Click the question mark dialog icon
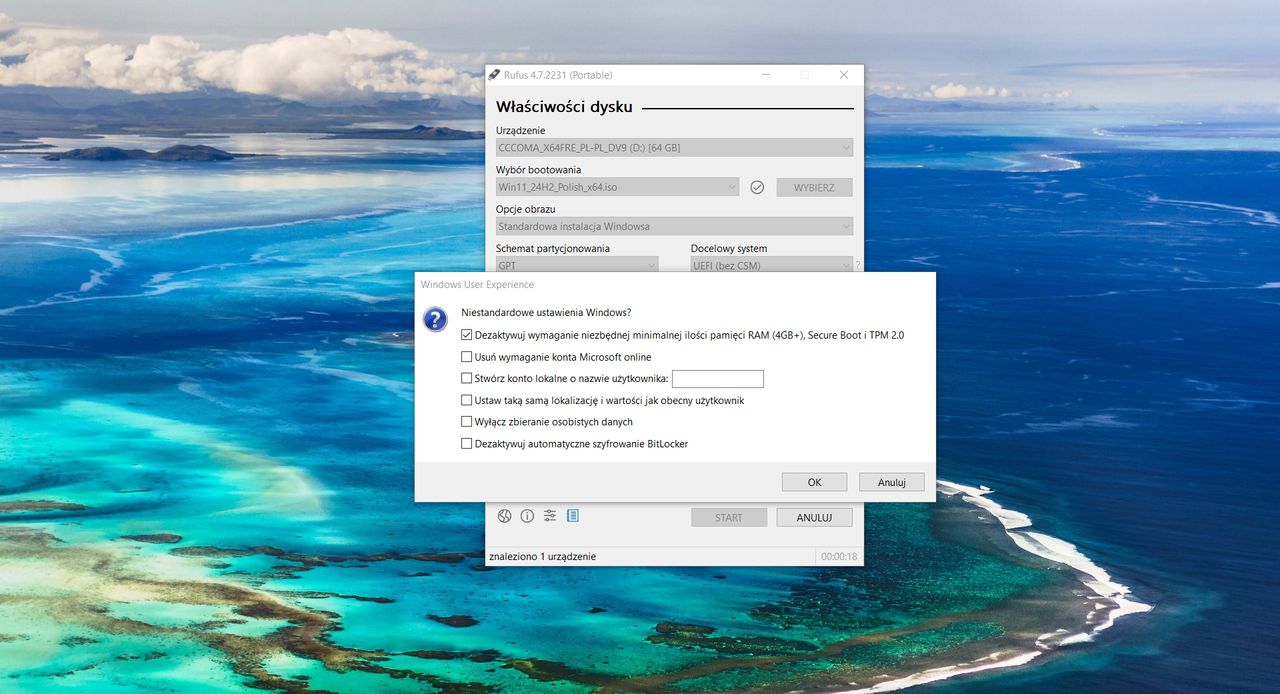This screenshot has height=694, width=1280. tap(435, 319)
